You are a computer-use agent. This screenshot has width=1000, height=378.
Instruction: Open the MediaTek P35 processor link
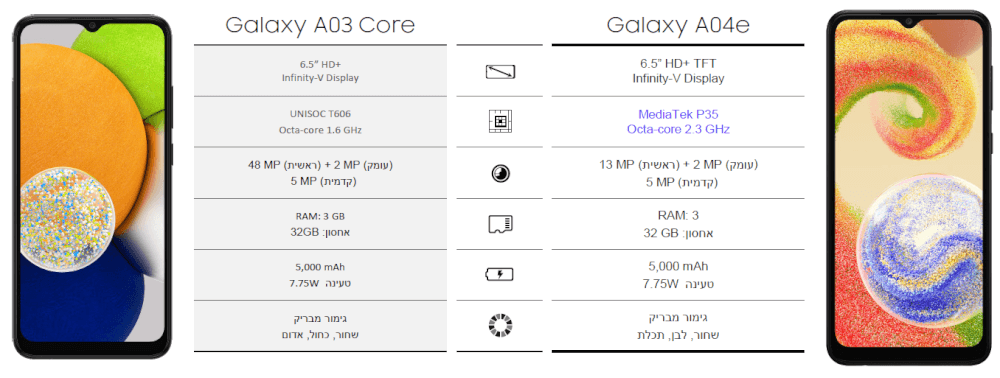pos(678,114)
